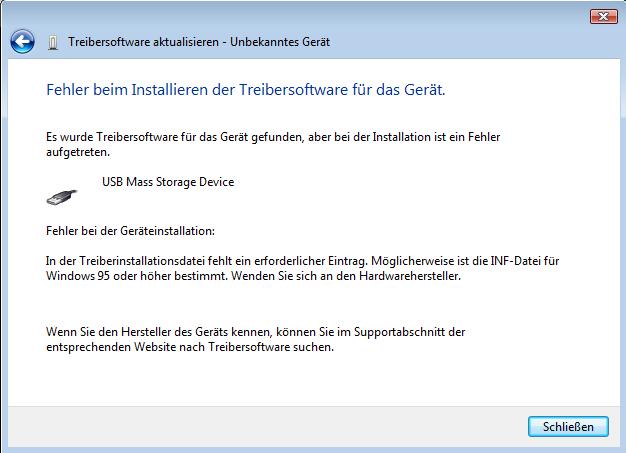Click the 'USB Mass Storage Device' label
This screenshot has width=626, height=453.
click(168, 182)
